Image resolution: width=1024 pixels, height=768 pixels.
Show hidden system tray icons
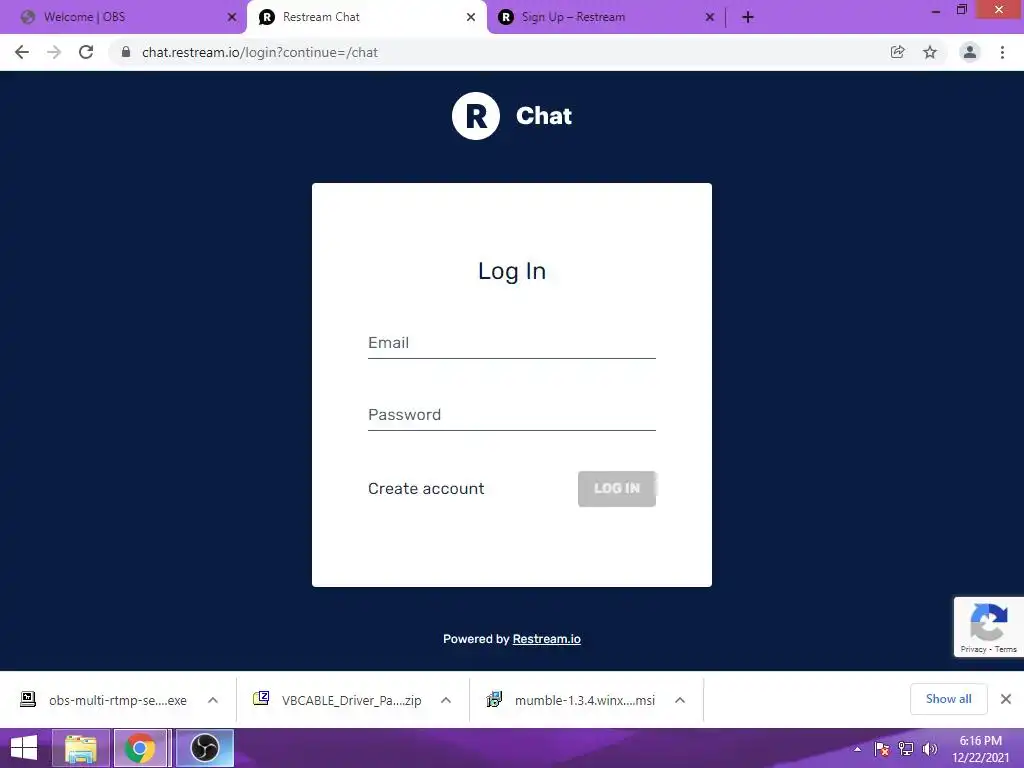tap(857, 749)
